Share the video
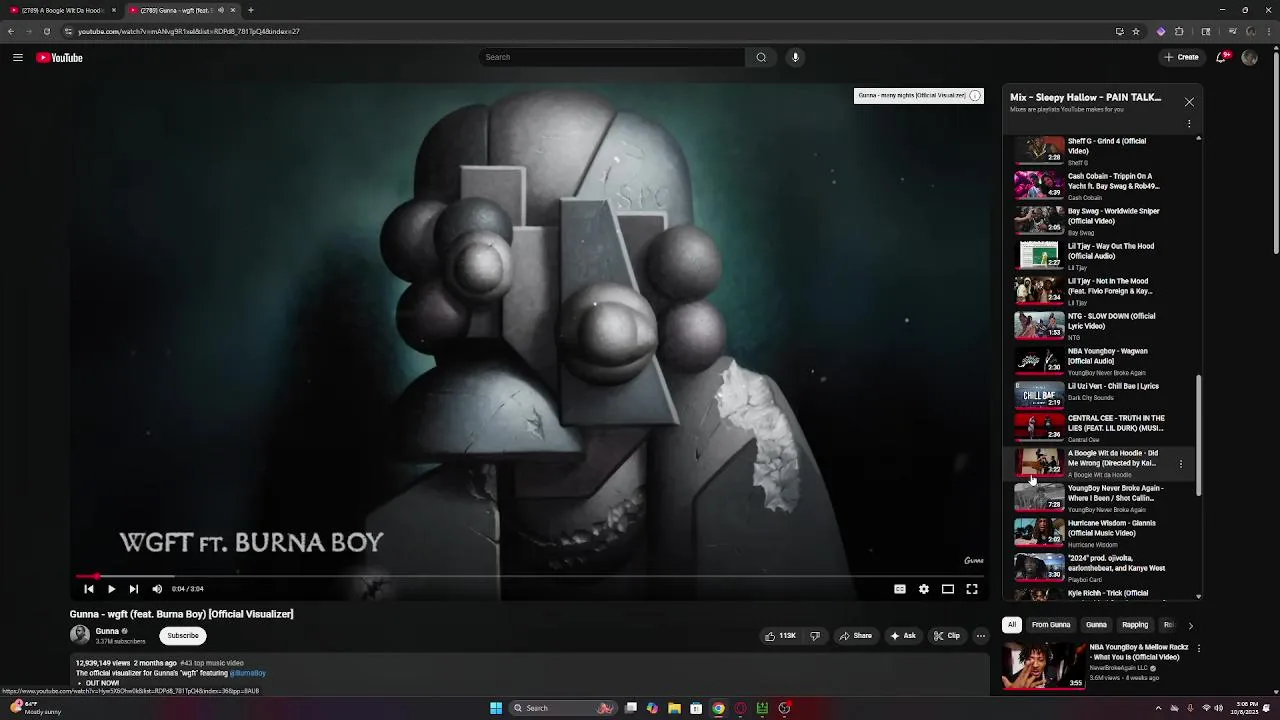The image size is (1280, 720). 856,636
